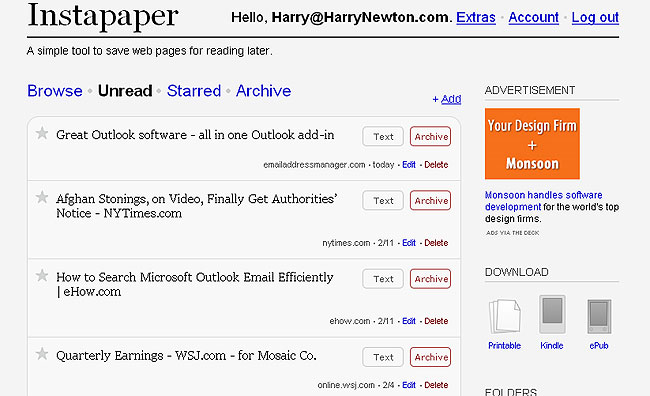Click the orange Your Design Firm ad banner
Screen dimensions: 650x396
click(x=532, y=143)
